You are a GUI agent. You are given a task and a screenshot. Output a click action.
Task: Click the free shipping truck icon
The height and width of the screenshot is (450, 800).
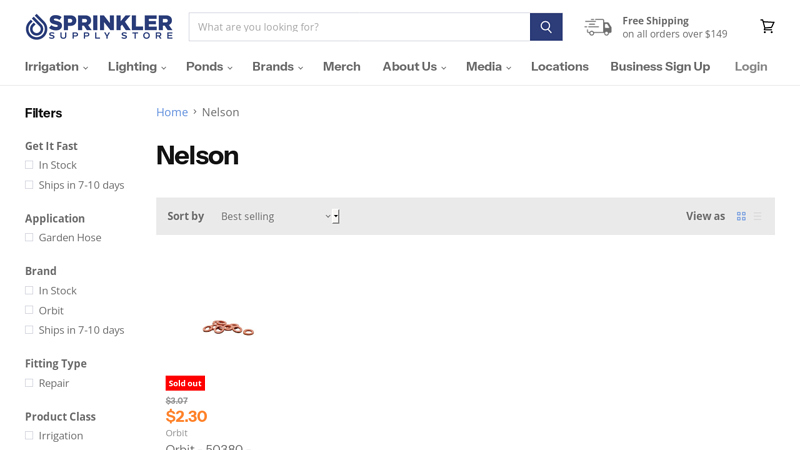[598, 27]
